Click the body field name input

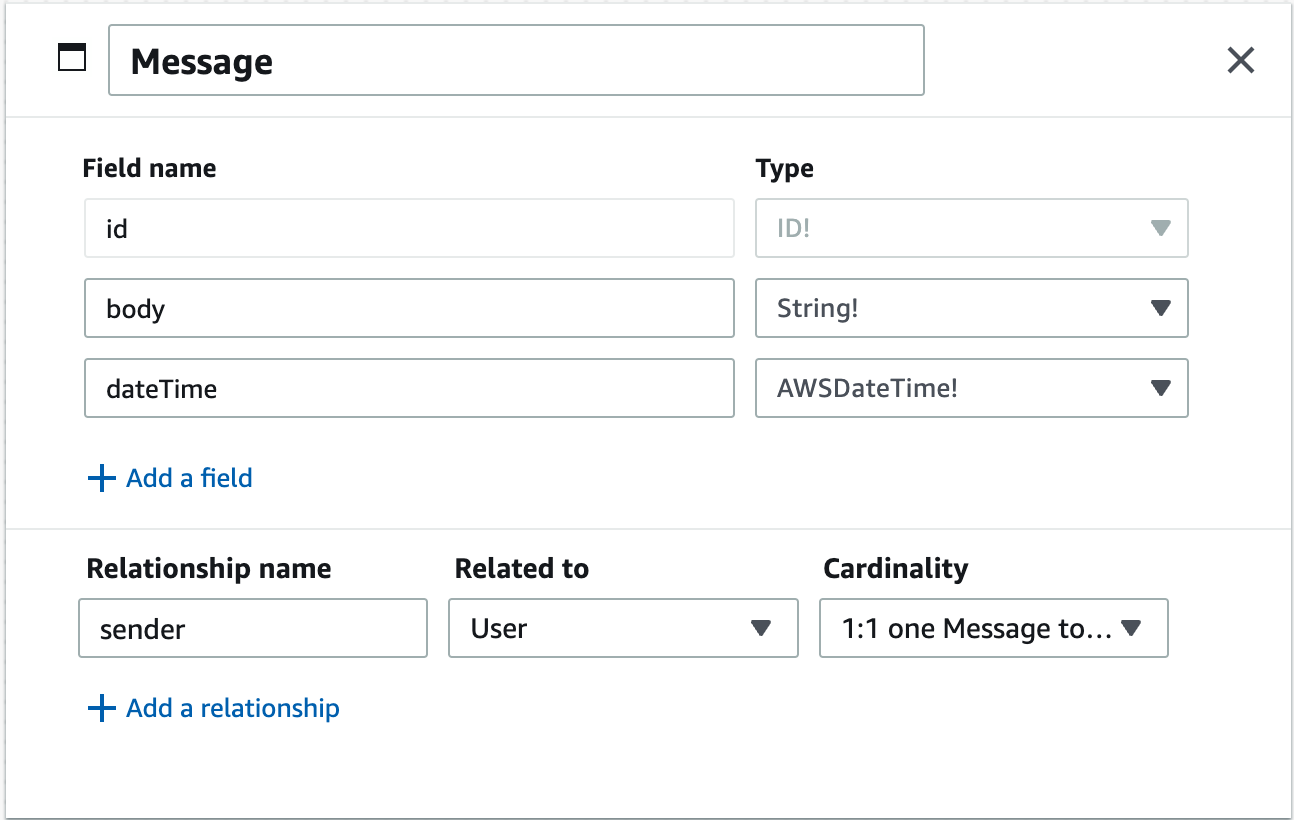(x=410, y=308)
